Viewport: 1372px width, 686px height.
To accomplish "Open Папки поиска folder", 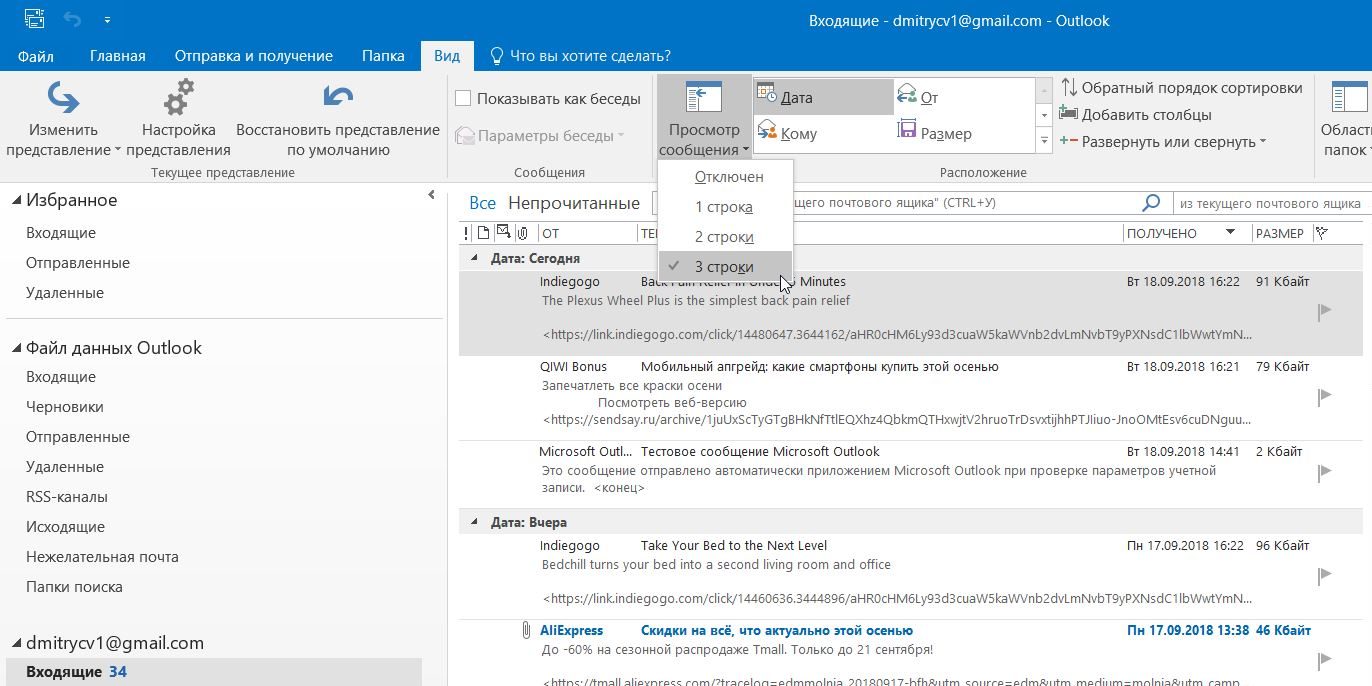I will pyautogui.click(x=74, y=587).
